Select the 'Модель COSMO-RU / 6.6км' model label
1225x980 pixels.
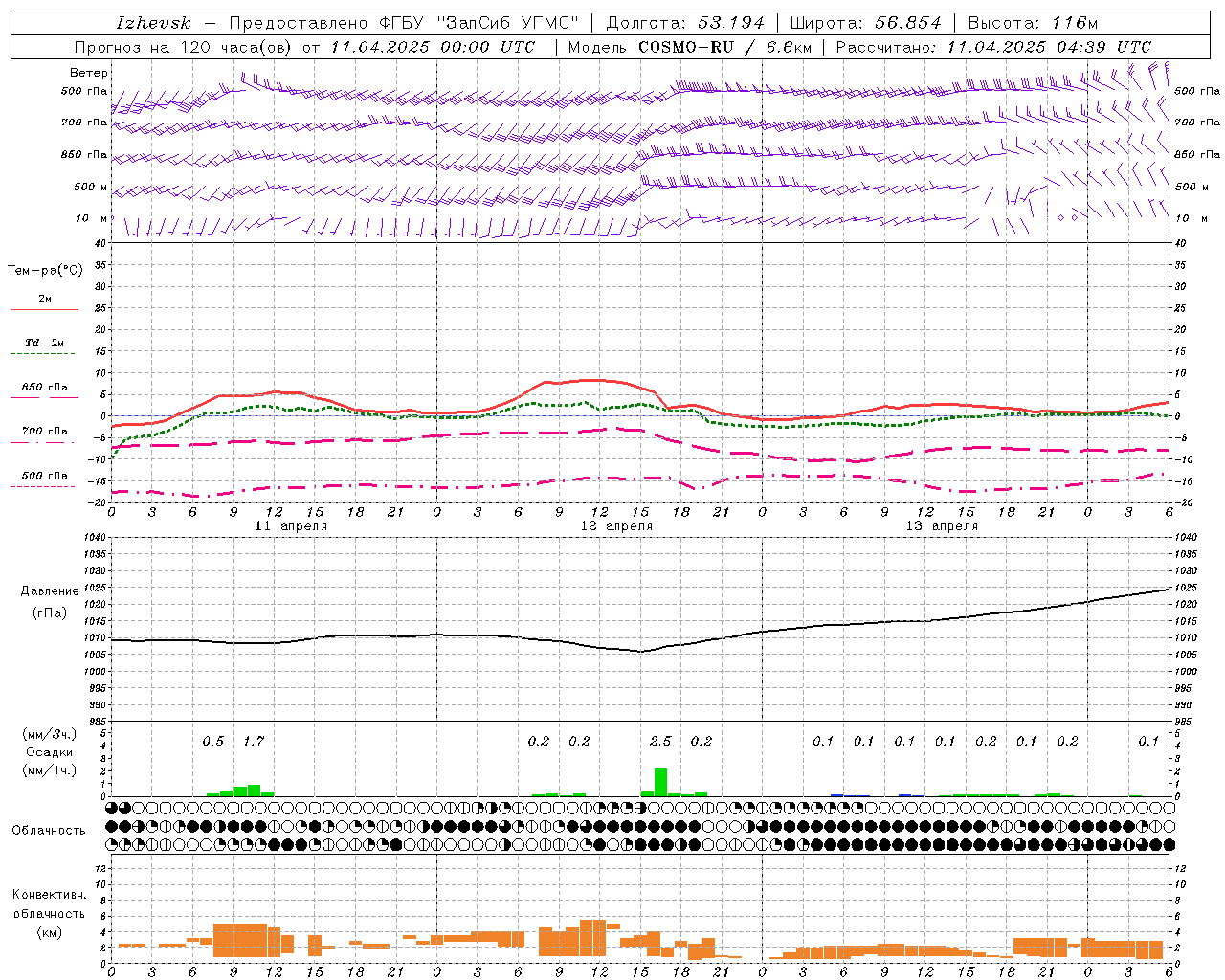(689, 47)
